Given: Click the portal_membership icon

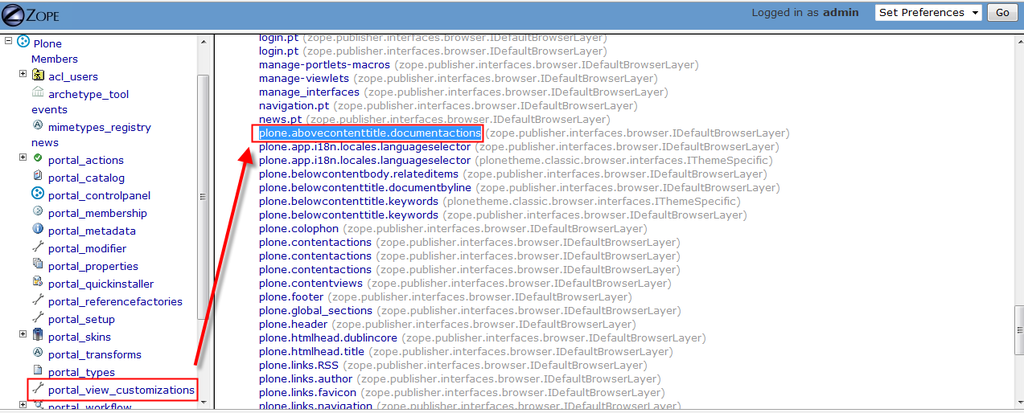Looking at the screenshot, I should click(38, 211).
